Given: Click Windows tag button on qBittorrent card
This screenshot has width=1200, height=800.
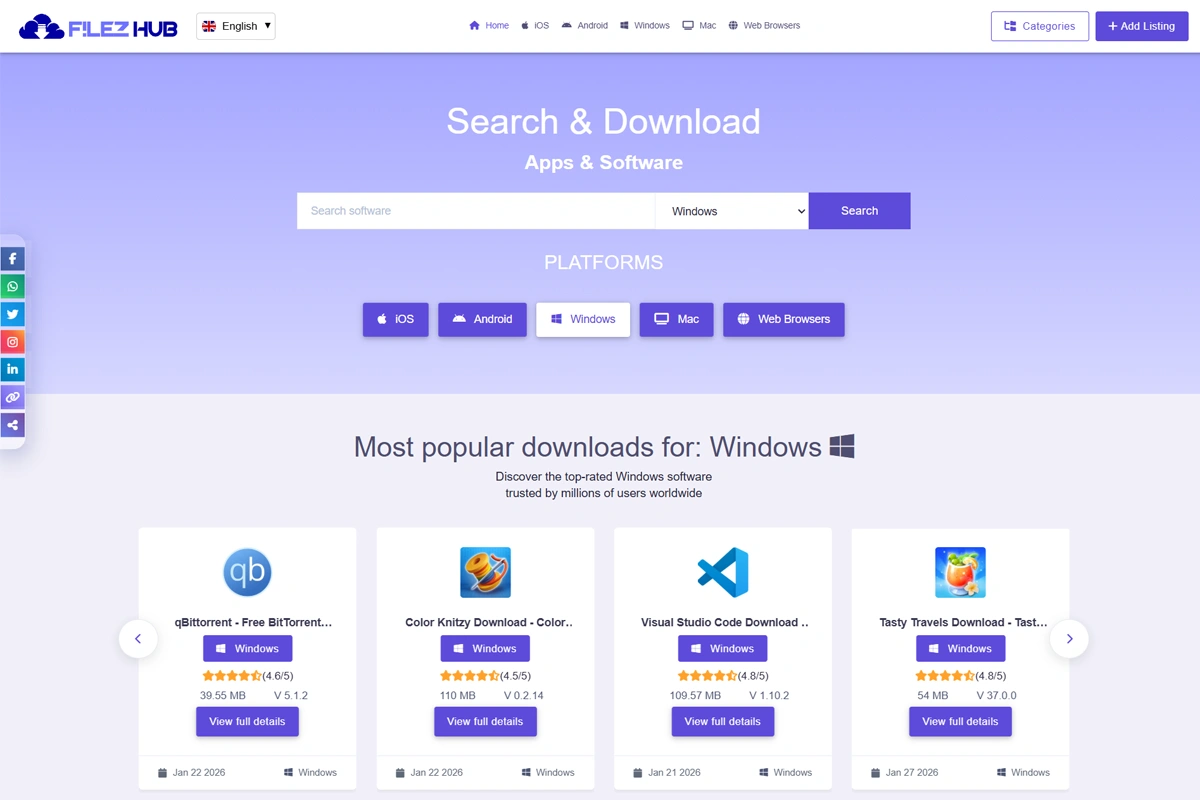Looking at the screenshot, I should [248, 648].
